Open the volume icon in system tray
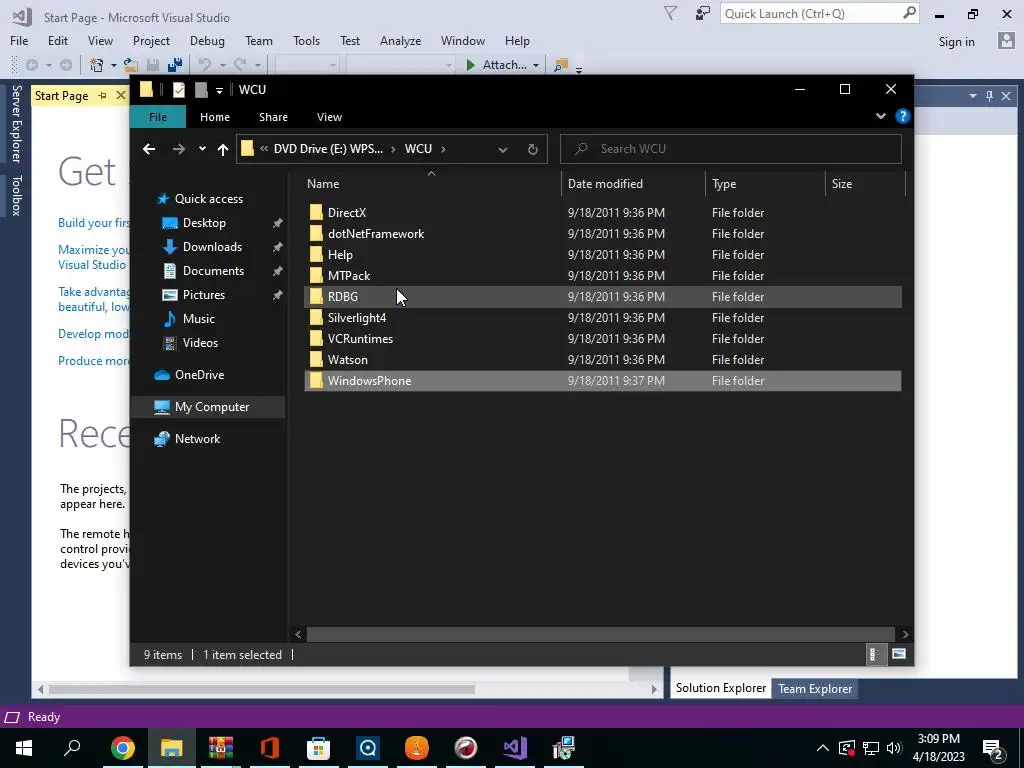1024x768 pixels. (x=894, y=748)
